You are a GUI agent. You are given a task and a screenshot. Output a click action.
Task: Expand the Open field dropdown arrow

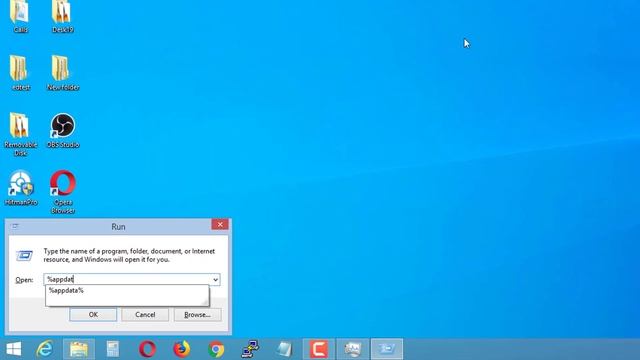[x=216, y=280]
